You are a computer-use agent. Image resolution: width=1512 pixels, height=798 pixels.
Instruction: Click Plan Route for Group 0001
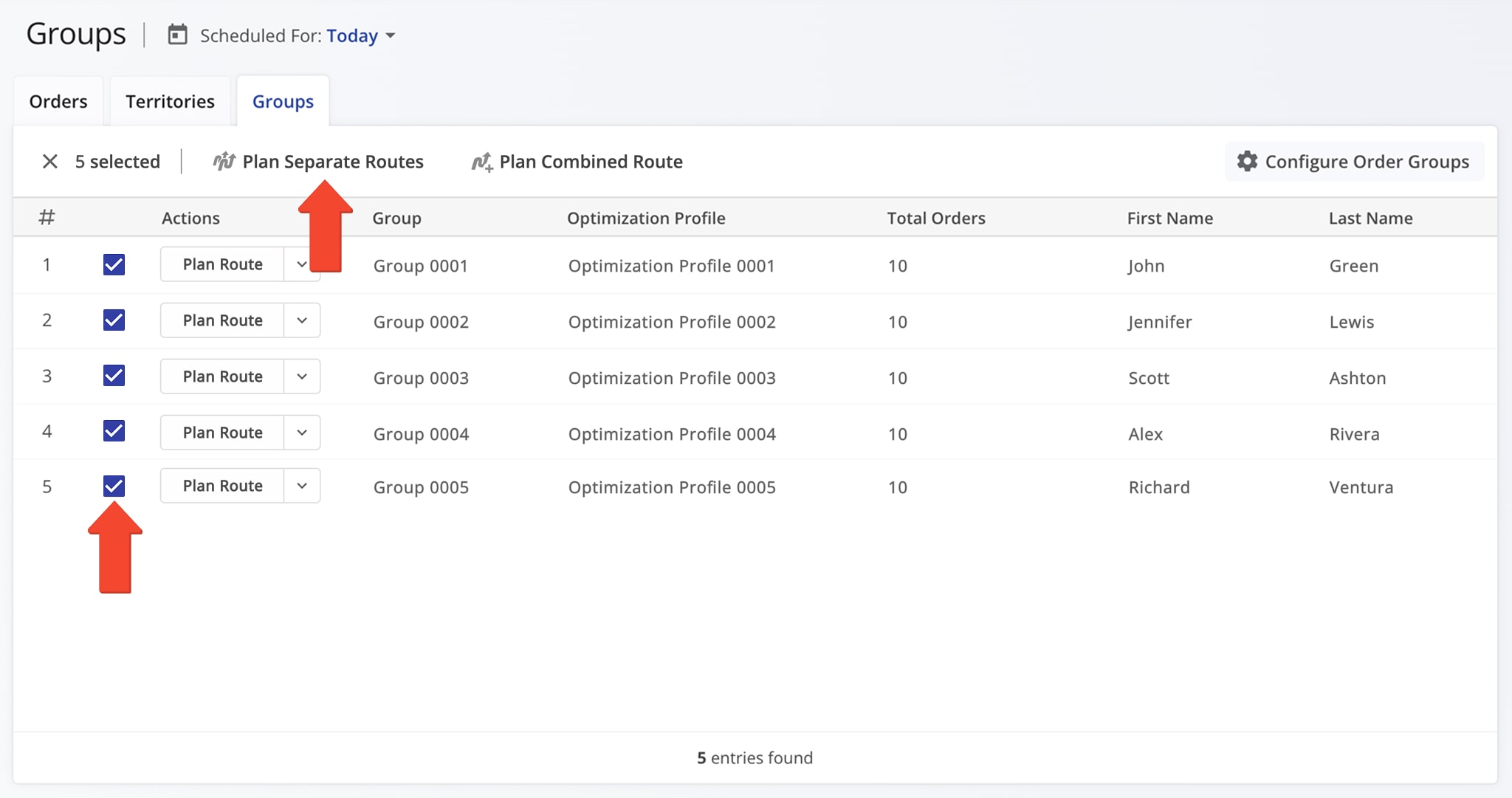click(222, 264)
